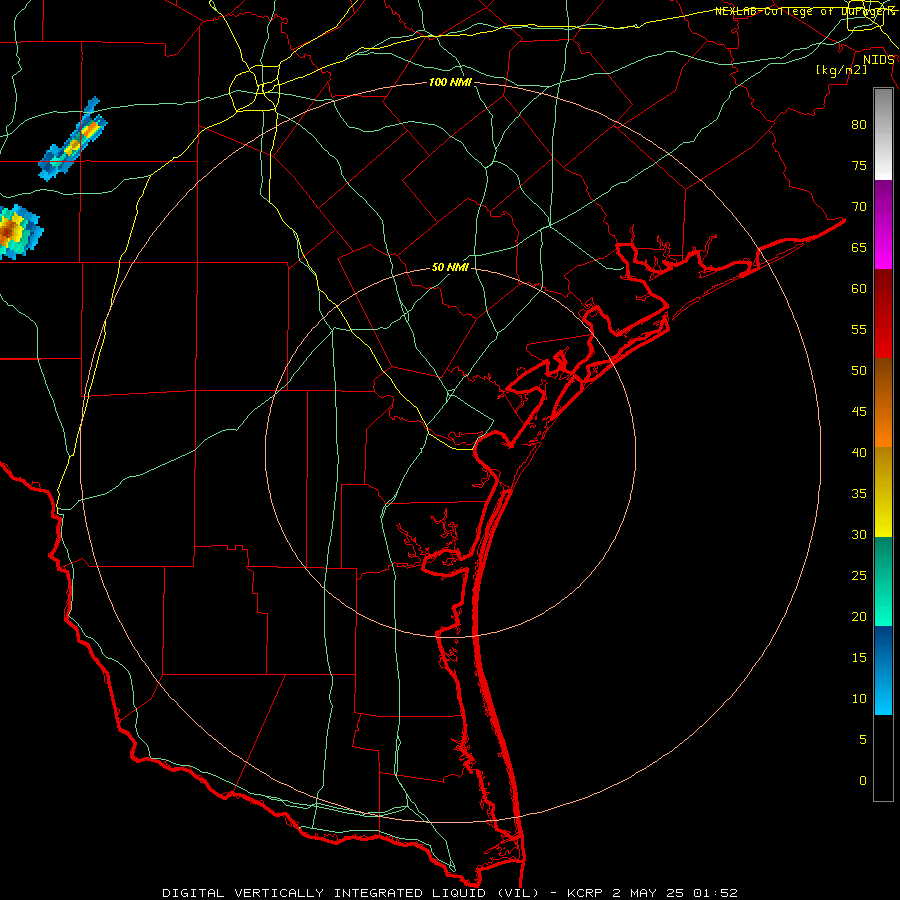Click the 10 value on the color scale
Viewport: 900px width, 900px height.
click(x=859, y=699)
